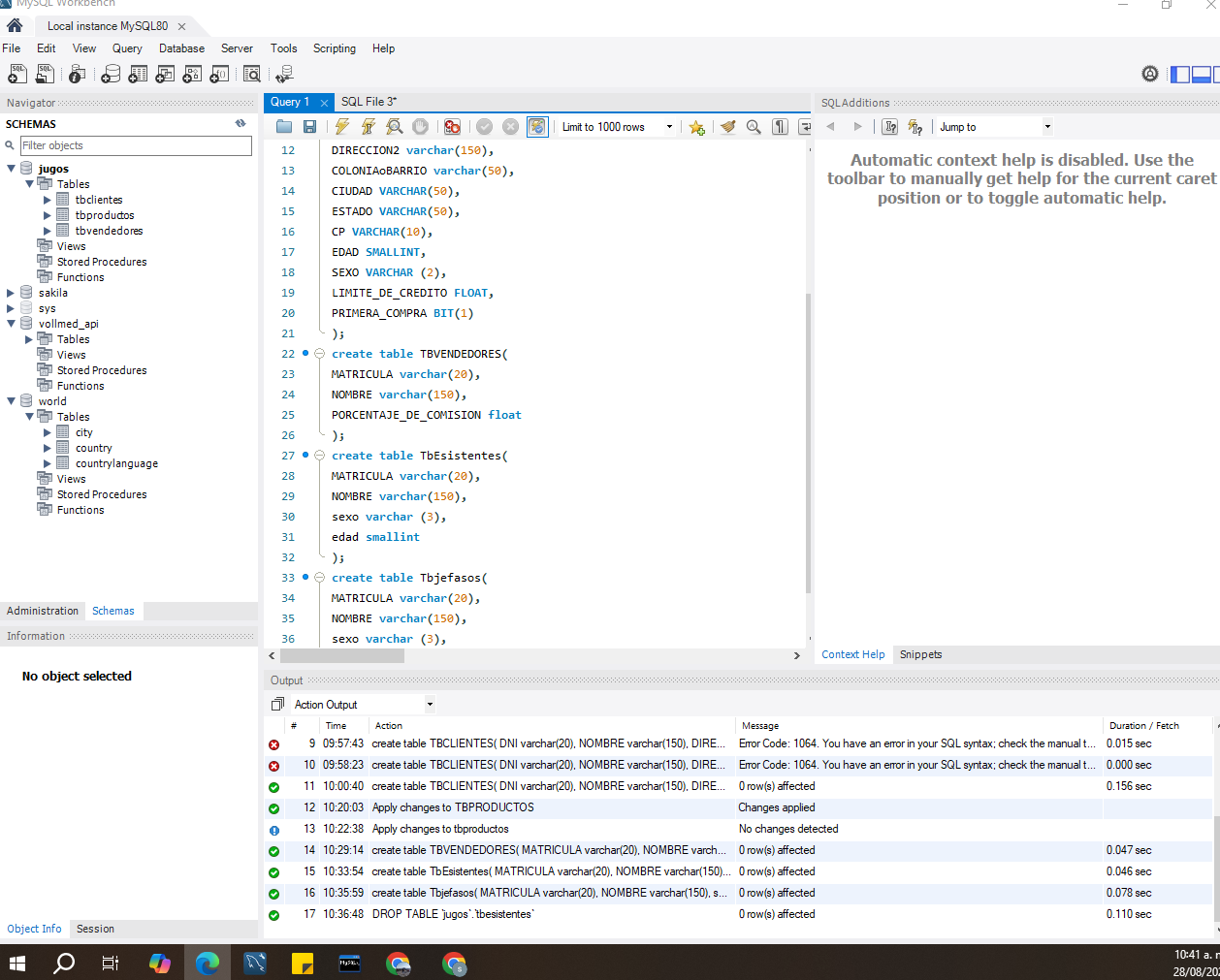Open the Home screen tab icon
The width and height of the screenshot is (1220, 980).
tap(15, 26)
